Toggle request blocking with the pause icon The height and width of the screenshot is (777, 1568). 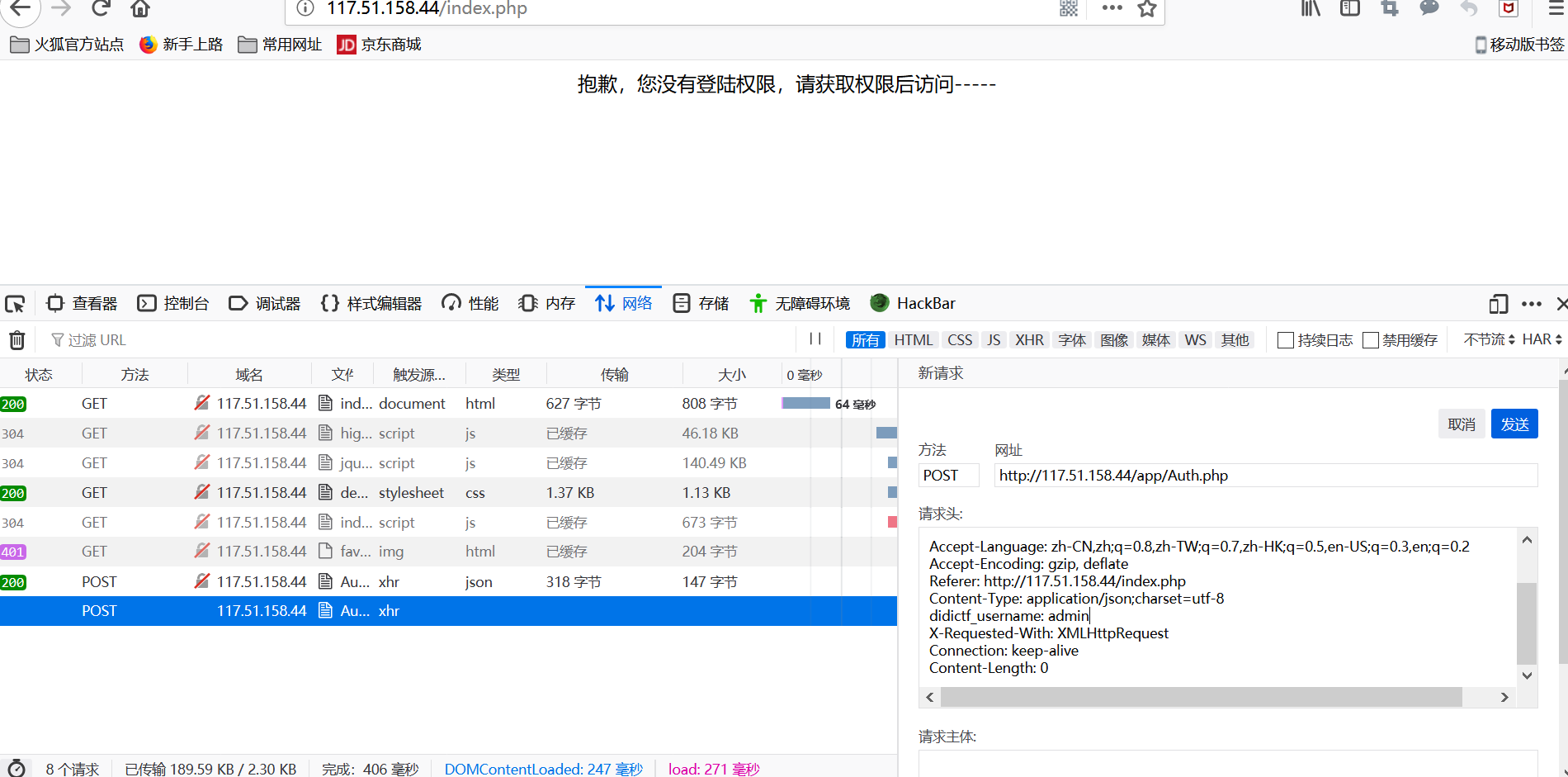815,339
